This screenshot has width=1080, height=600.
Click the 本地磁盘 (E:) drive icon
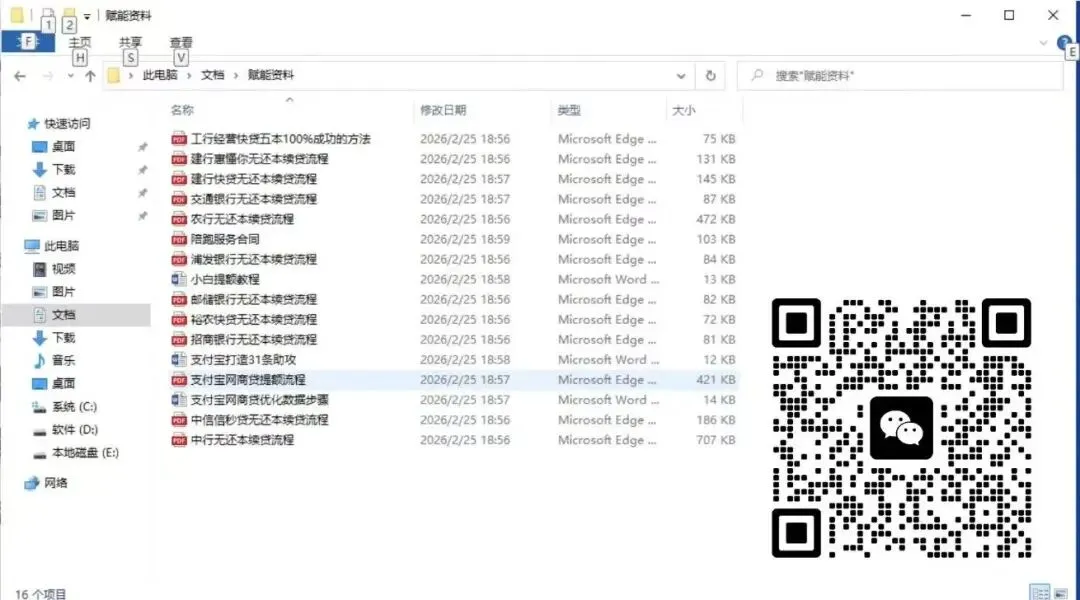pyautogui.click(x=40, y=453)
